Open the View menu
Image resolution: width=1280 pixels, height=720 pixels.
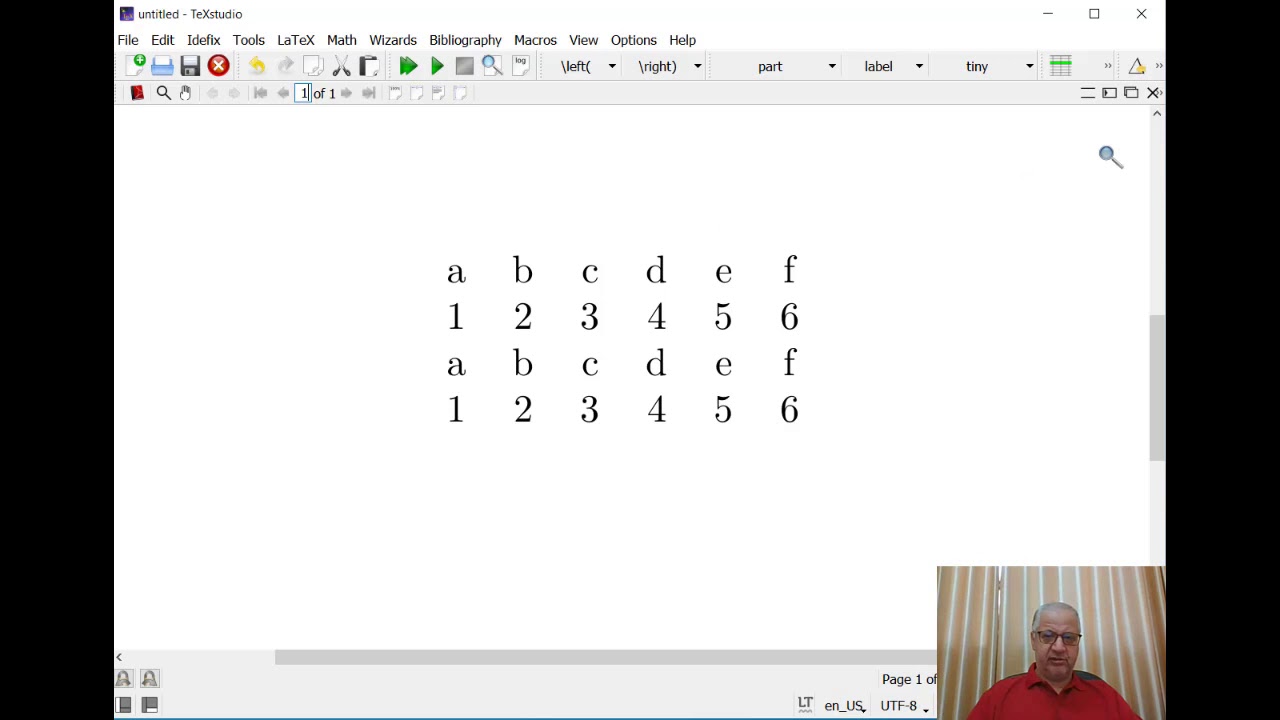click(584, 40)
